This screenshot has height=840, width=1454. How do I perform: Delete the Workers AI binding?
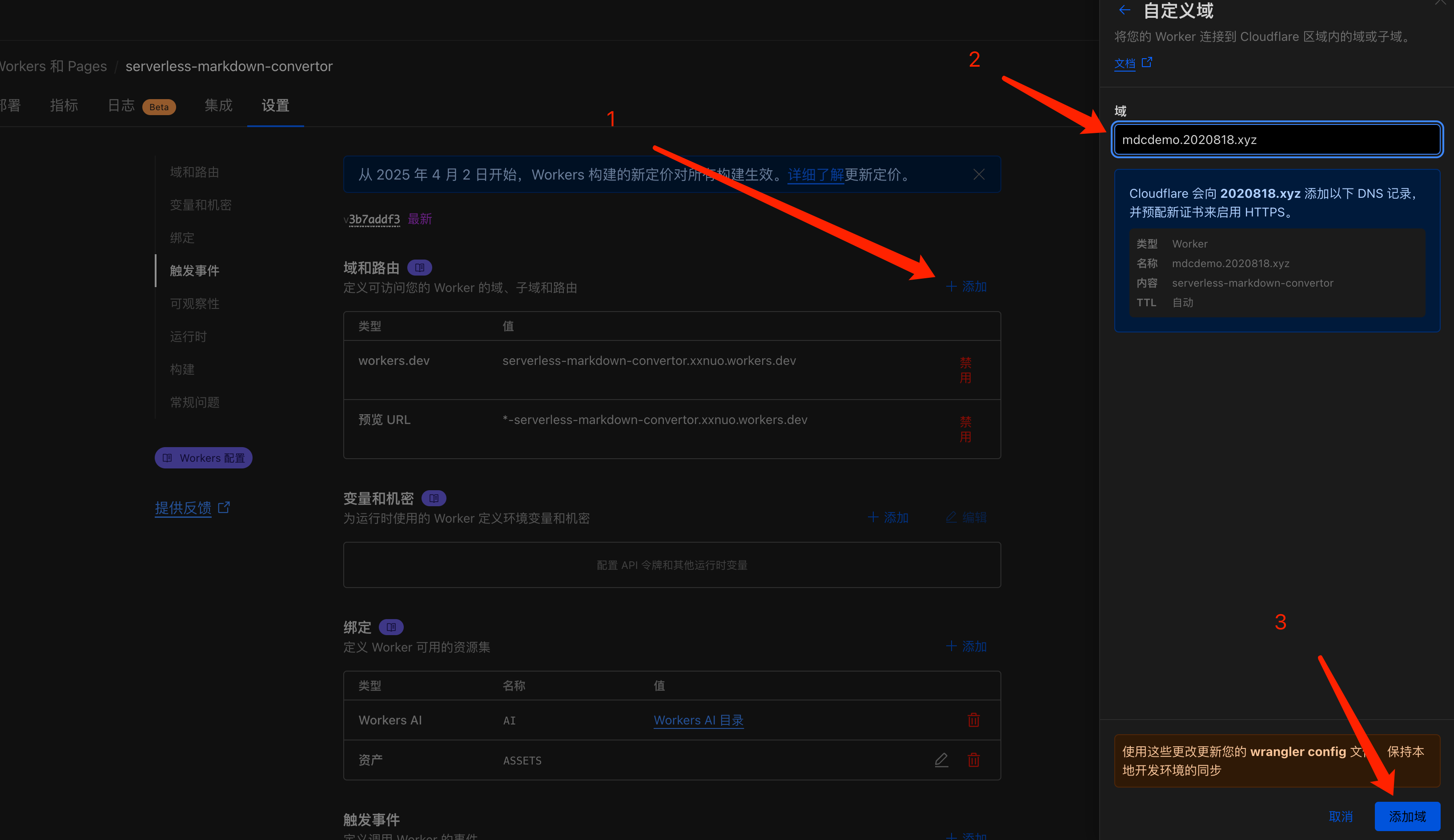point(973,720)
